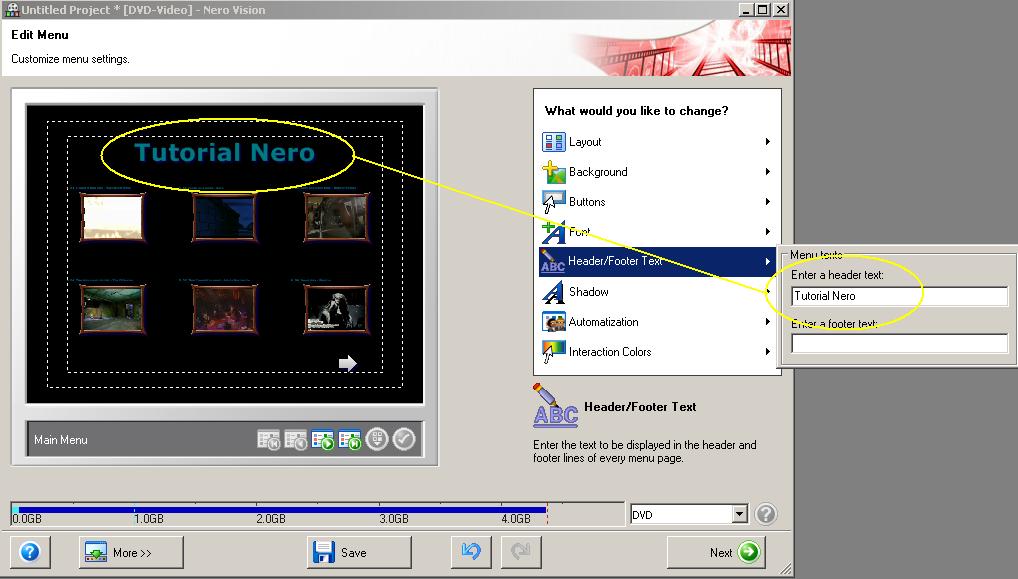Click the 4.0GB capacity label
The image size is (1018, 579).
tap(515, 519)
